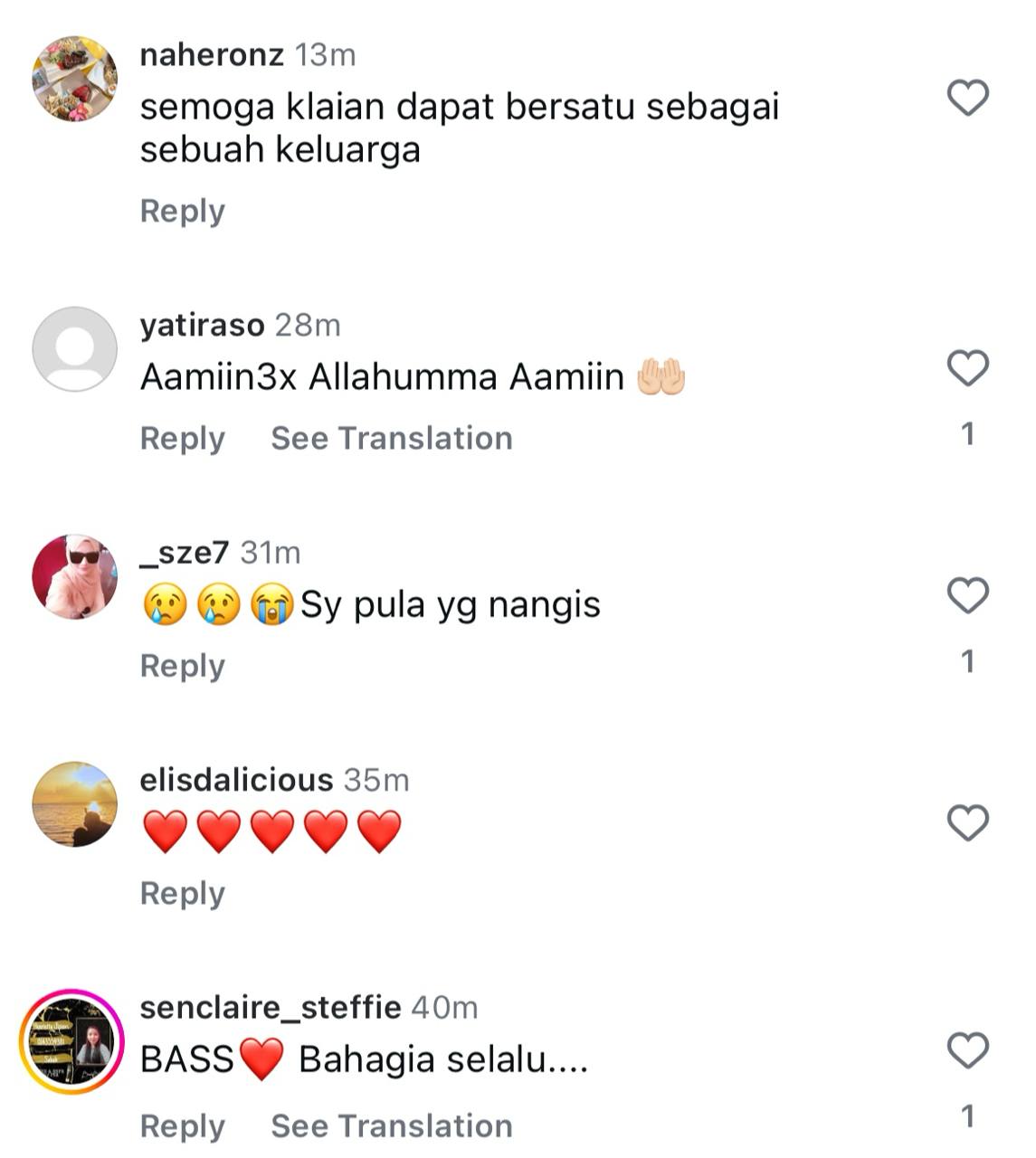Open yatiraso's default avatar
The image size is (1036, 1158).
[74, 349]
